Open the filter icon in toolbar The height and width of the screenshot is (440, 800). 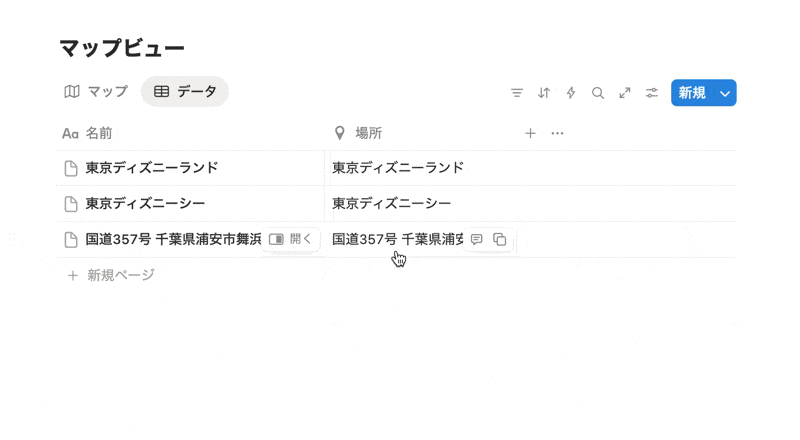[x=517, y=93]
